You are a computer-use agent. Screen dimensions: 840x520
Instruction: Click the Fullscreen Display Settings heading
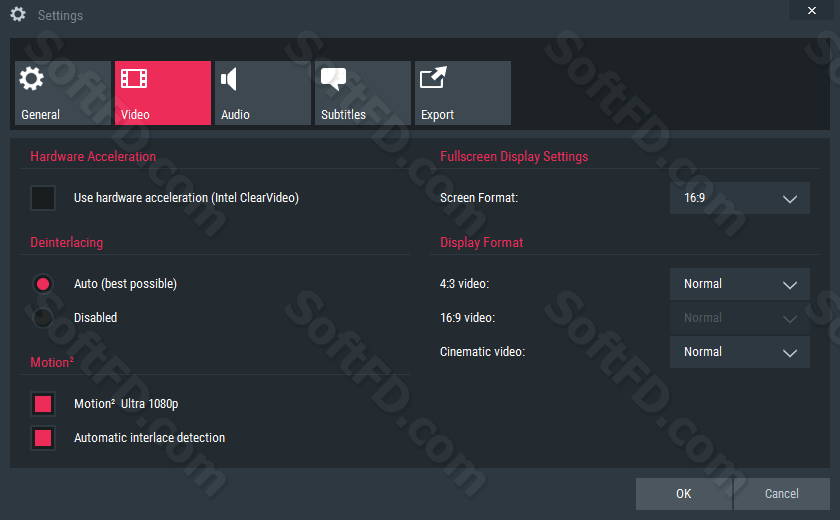[514, 156]
